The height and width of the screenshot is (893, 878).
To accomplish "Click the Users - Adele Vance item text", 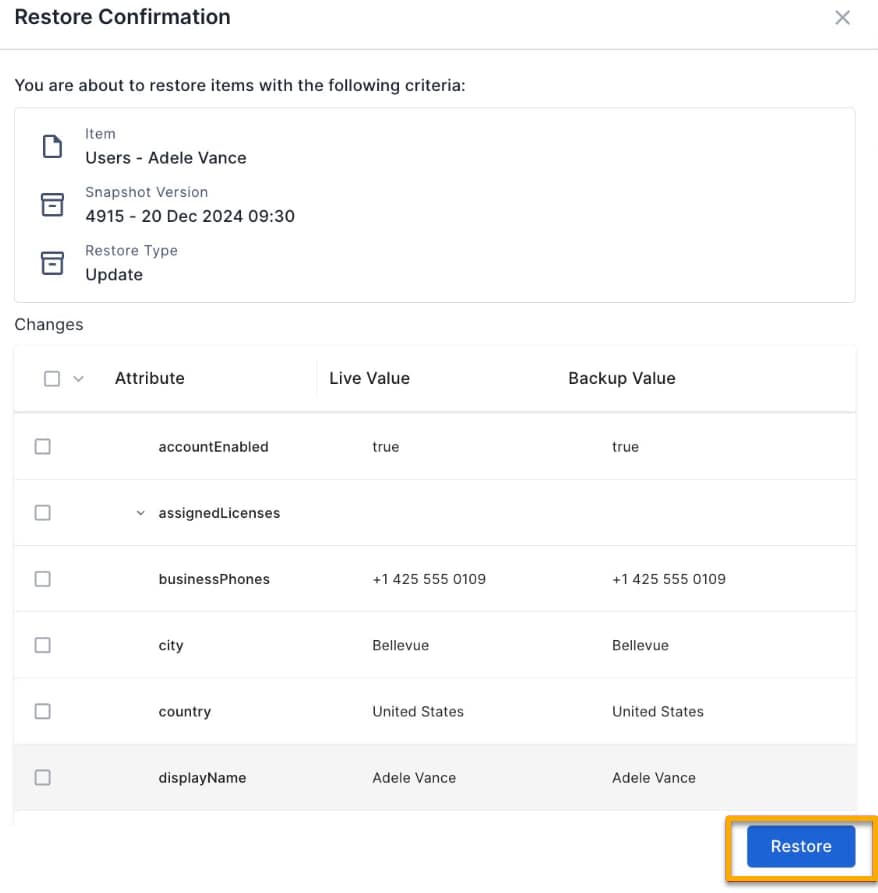I will (x=166, y=158).
